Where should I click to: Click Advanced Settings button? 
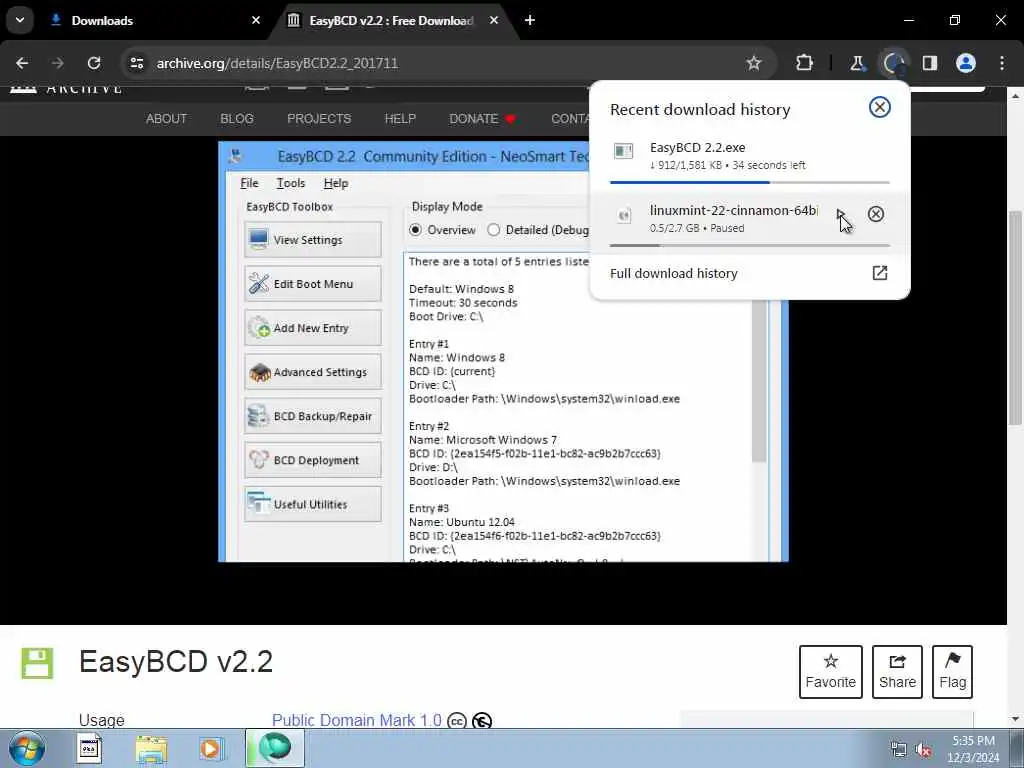(313, 372)
